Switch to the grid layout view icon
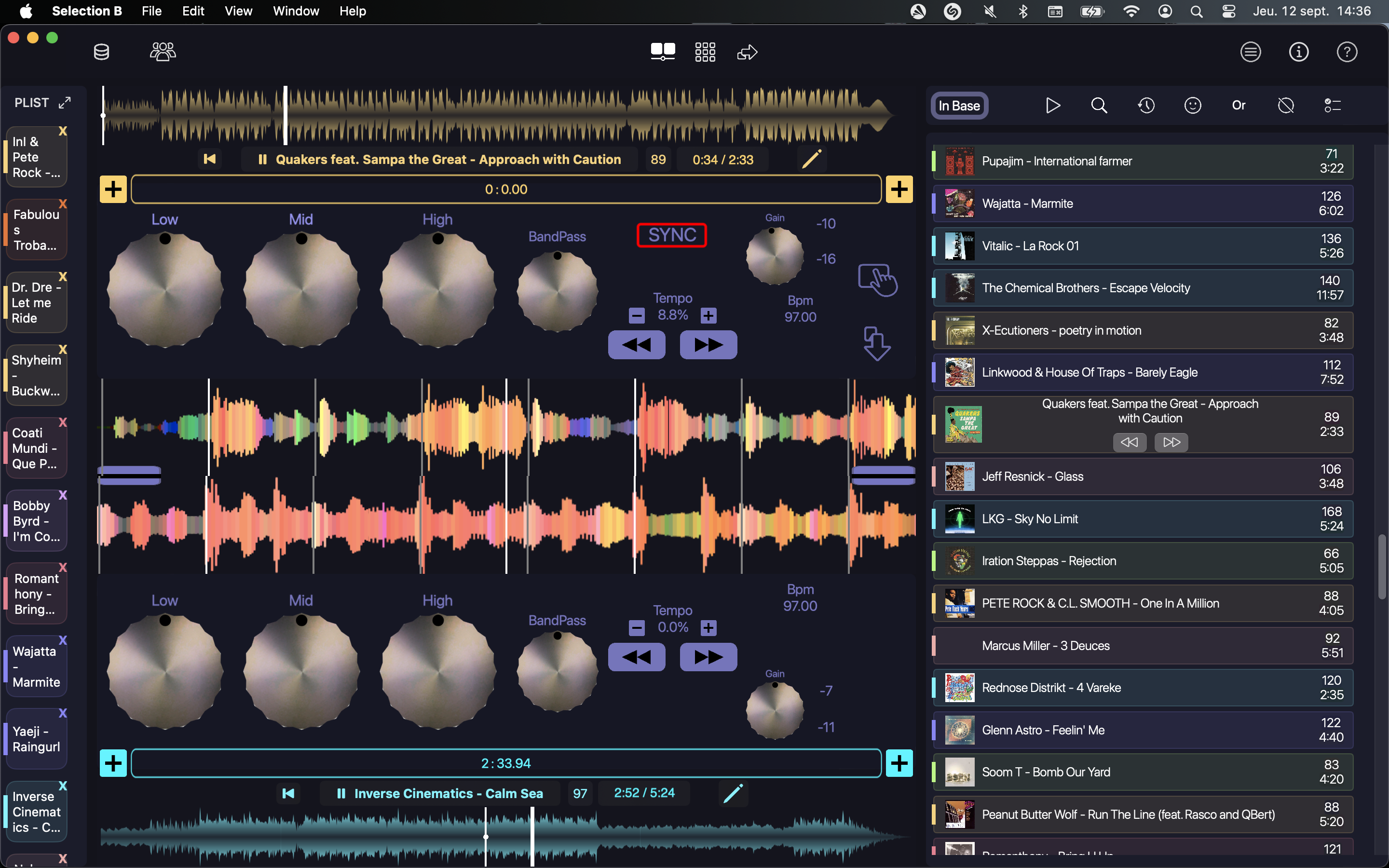This screenshot has height=868, width=1389. coord(705,52)
